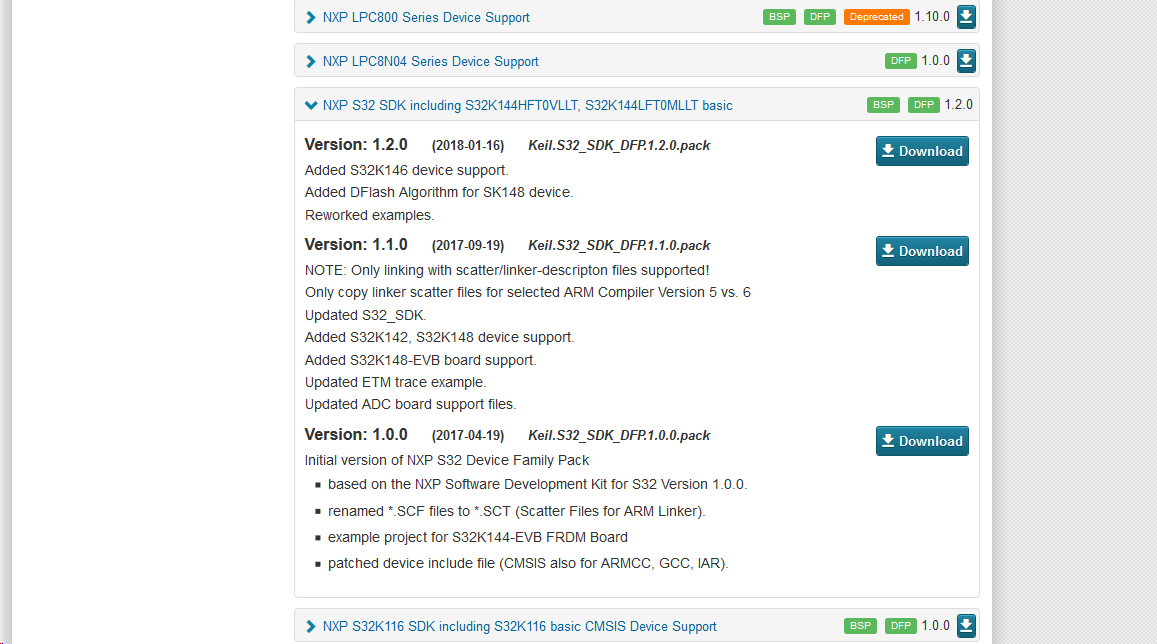Viewport: 1157px width, 644px height.
Task: Click 'Reworked examples.' line
Action: coord(370,215)
